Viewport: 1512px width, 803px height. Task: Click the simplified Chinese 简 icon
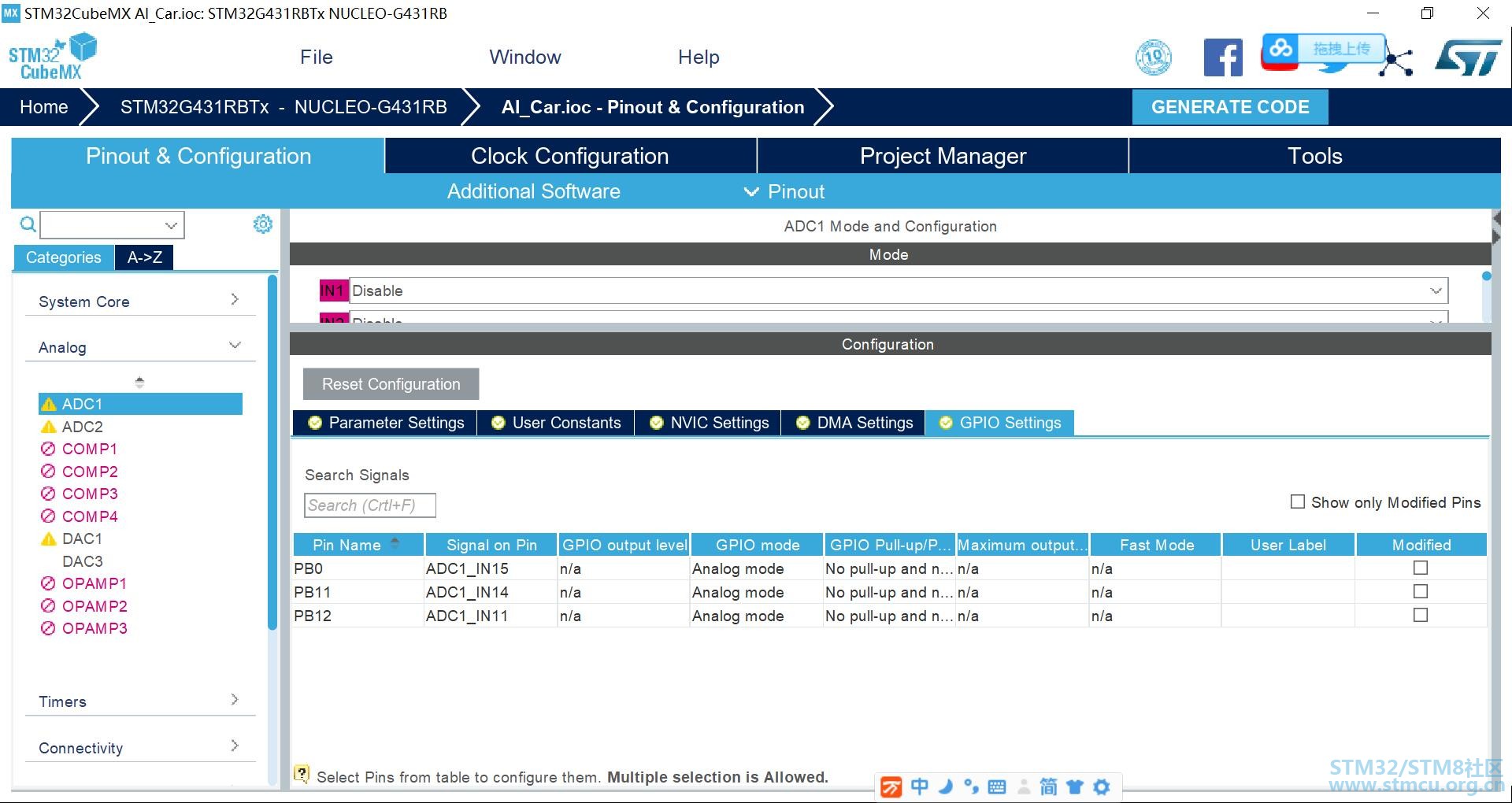tap(1049, 786)
